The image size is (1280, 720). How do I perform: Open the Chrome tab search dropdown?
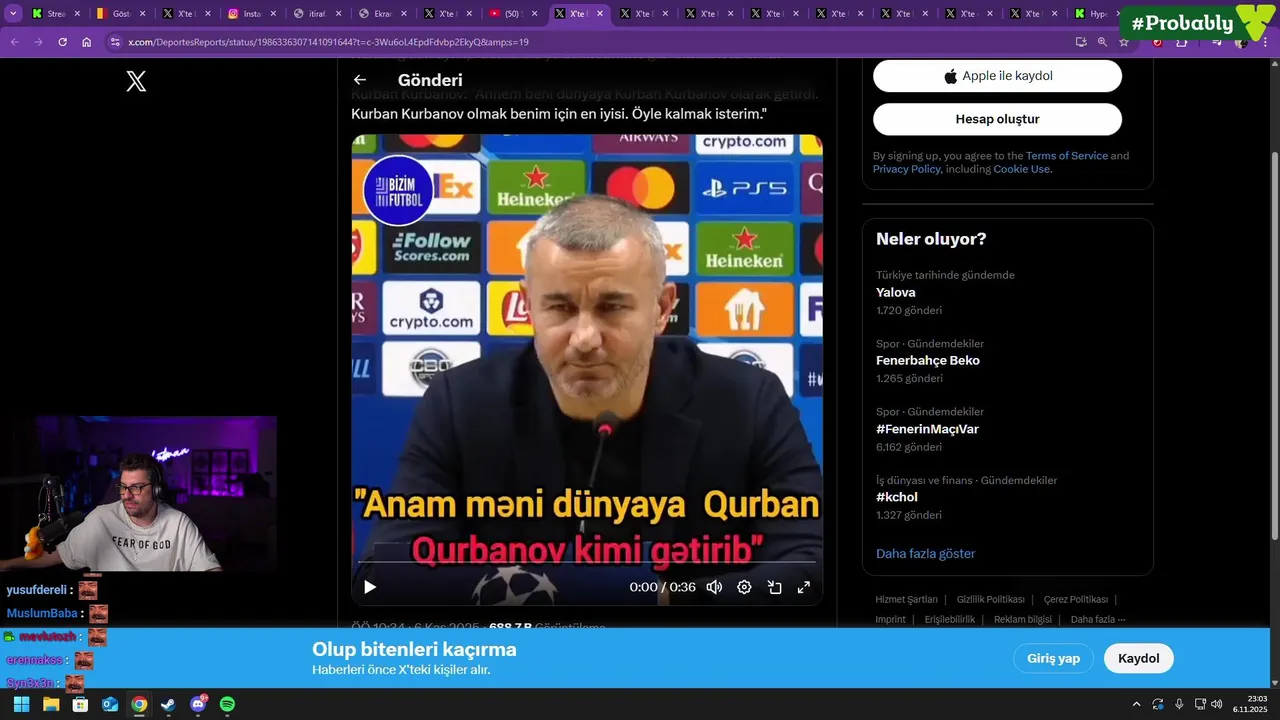pos(13,14)
